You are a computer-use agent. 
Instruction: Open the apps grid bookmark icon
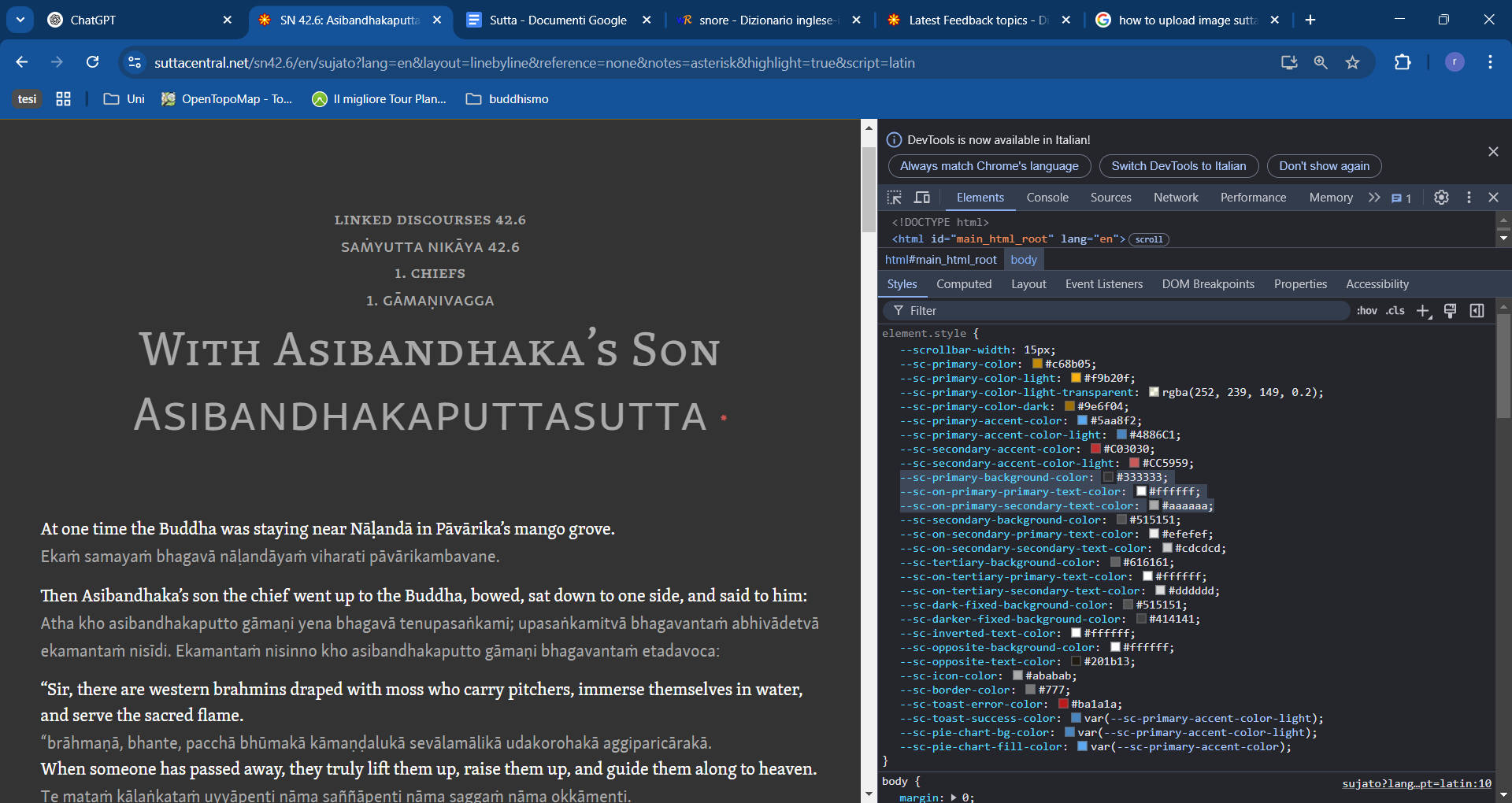(64, 99)
